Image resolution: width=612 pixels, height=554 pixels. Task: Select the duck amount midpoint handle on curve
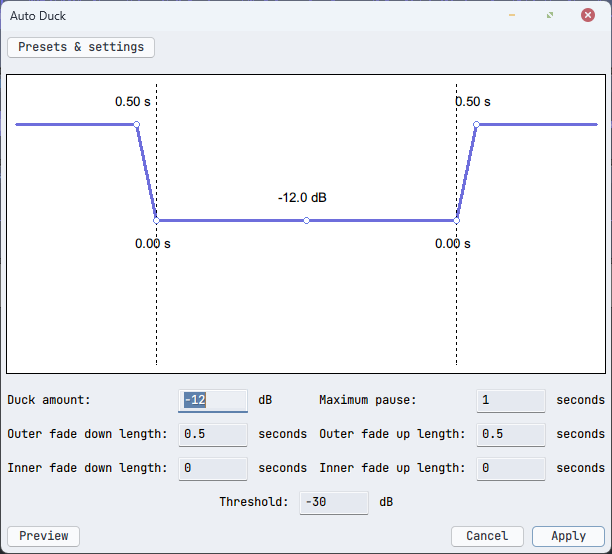tap(306, 220)
